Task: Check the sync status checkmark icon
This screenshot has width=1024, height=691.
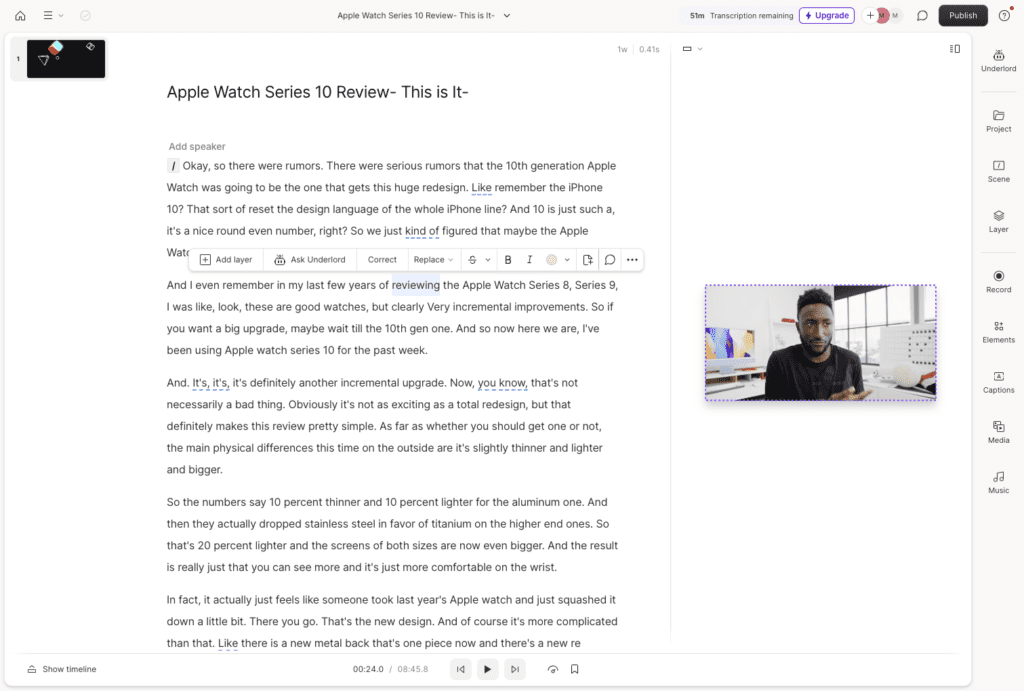Action: 85,16
